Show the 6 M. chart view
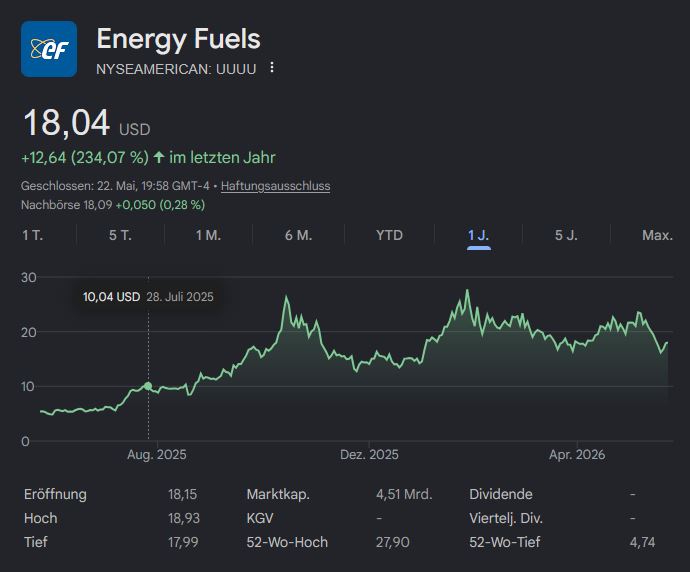Image resolution: width=690 pixels, height=572 pixels. [298, 235]
